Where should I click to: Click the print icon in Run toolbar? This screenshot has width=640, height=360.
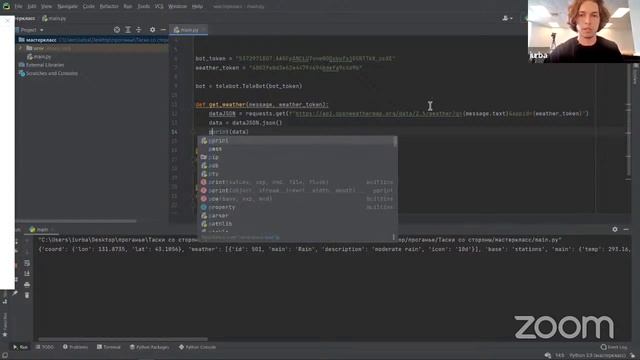(x=27, y=284)
